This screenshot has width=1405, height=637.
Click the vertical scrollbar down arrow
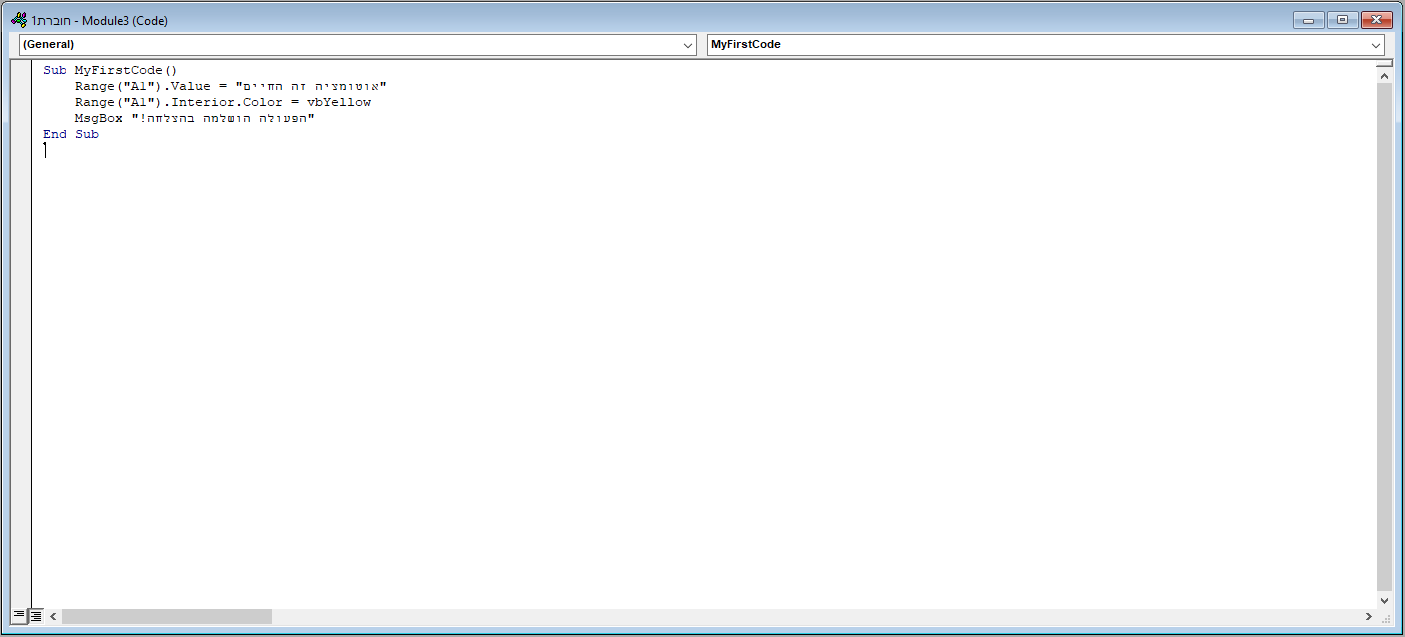pyautogui.click(x=1384, y=600)
